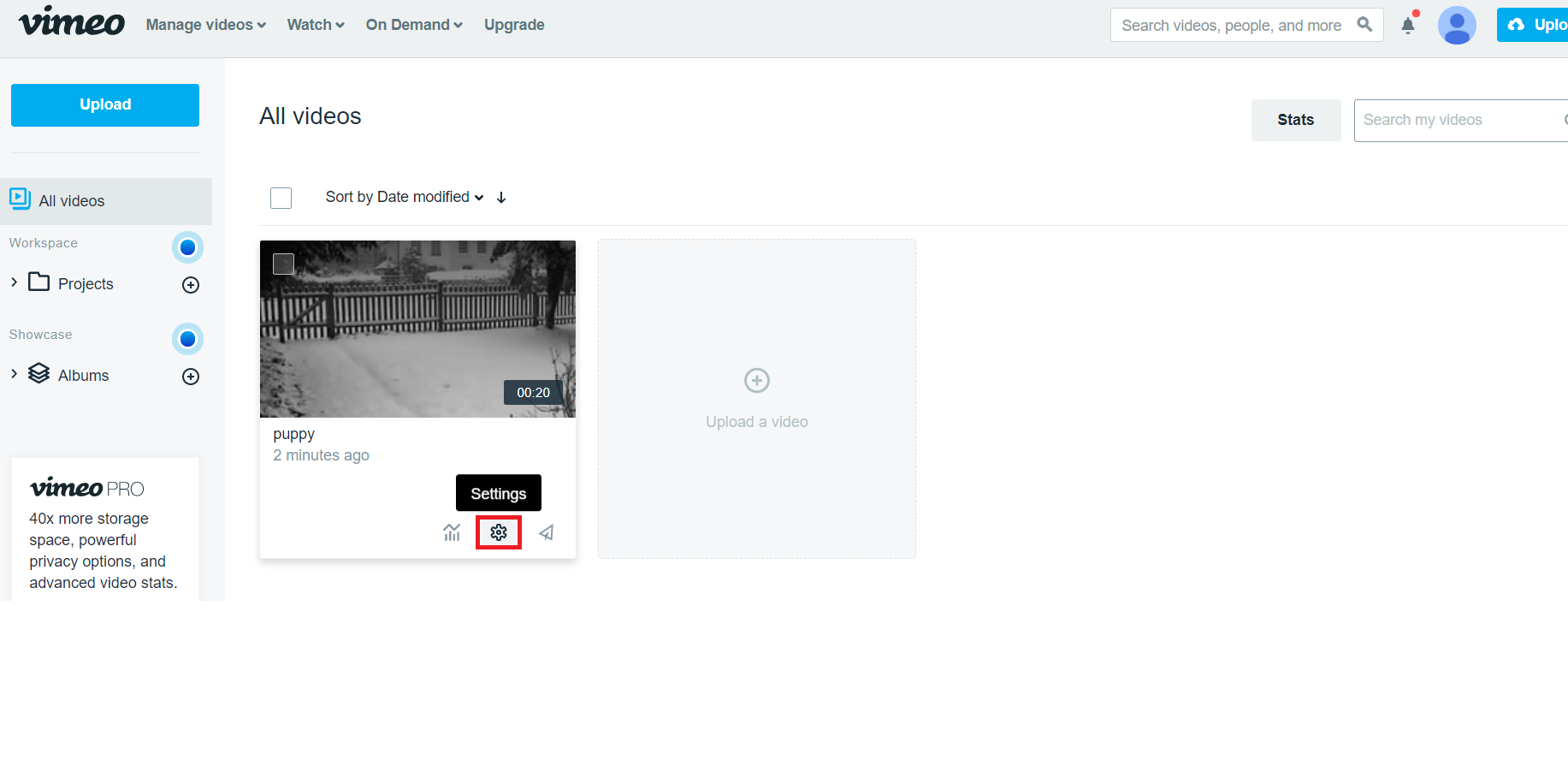The height and width of the screenshot is (778, 1568).
Task: Open Sort by Date modified dropdown
Action: [405, 197]
